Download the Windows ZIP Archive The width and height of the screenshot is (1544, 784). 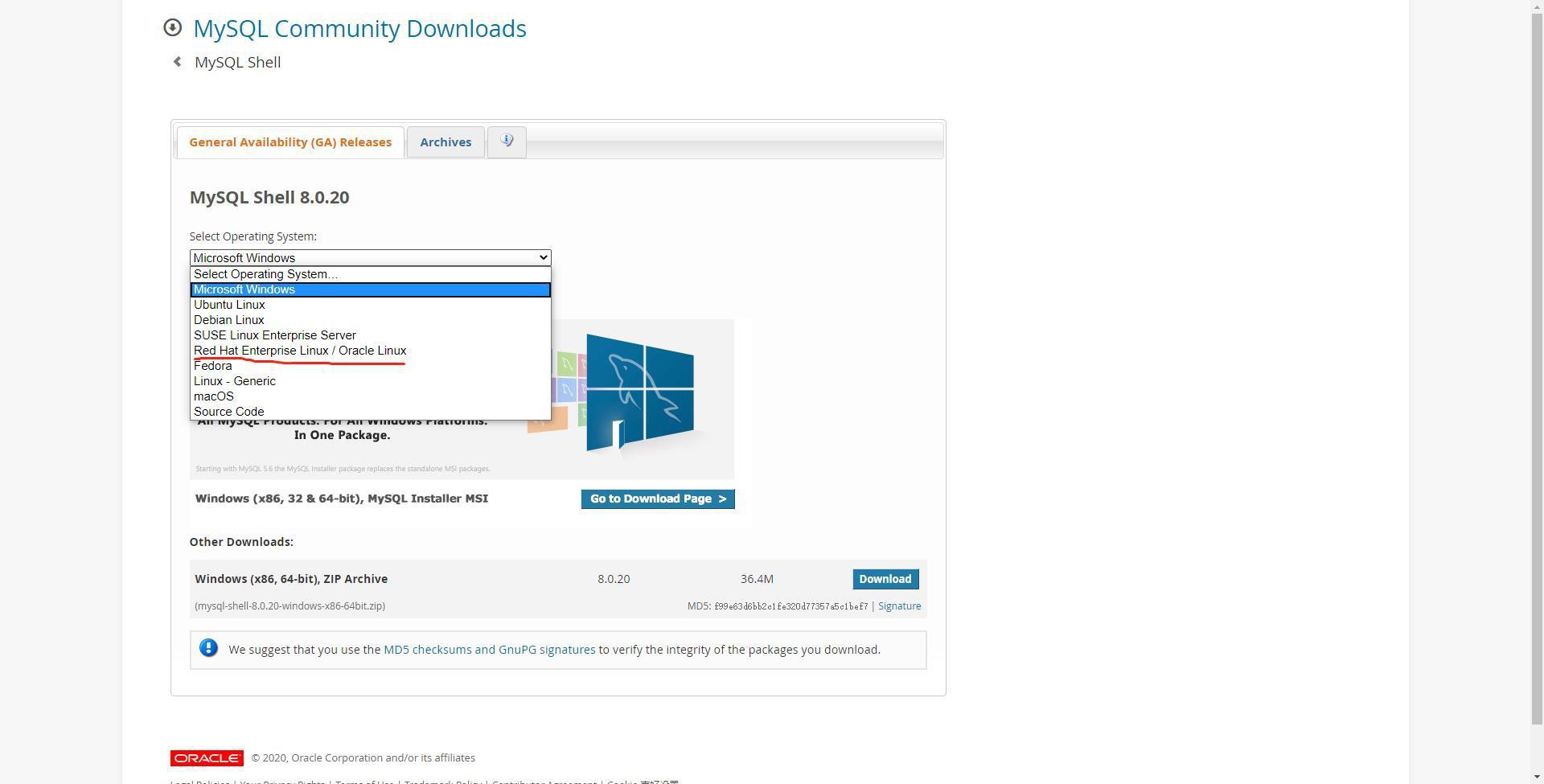click(885, 579)
